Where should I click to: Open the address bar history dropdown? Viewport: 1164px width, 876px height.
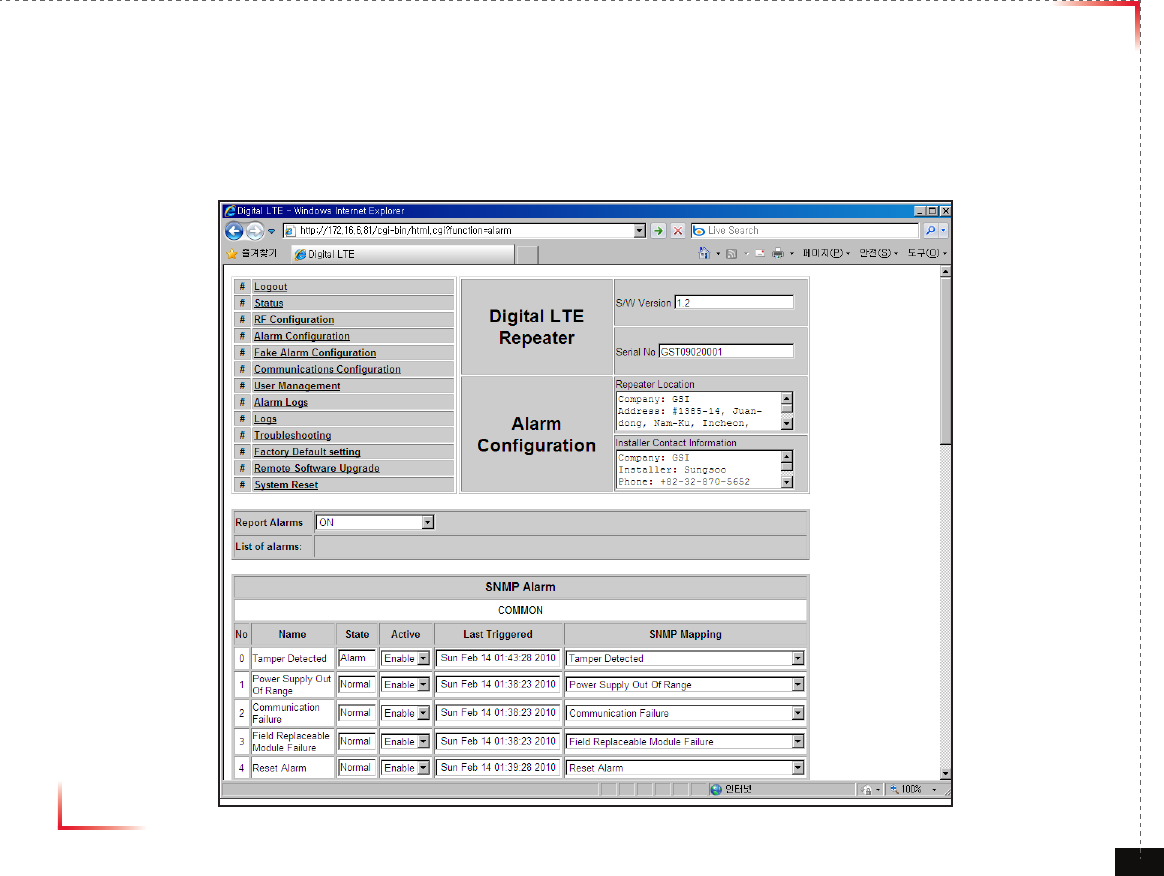click(639, 231)
